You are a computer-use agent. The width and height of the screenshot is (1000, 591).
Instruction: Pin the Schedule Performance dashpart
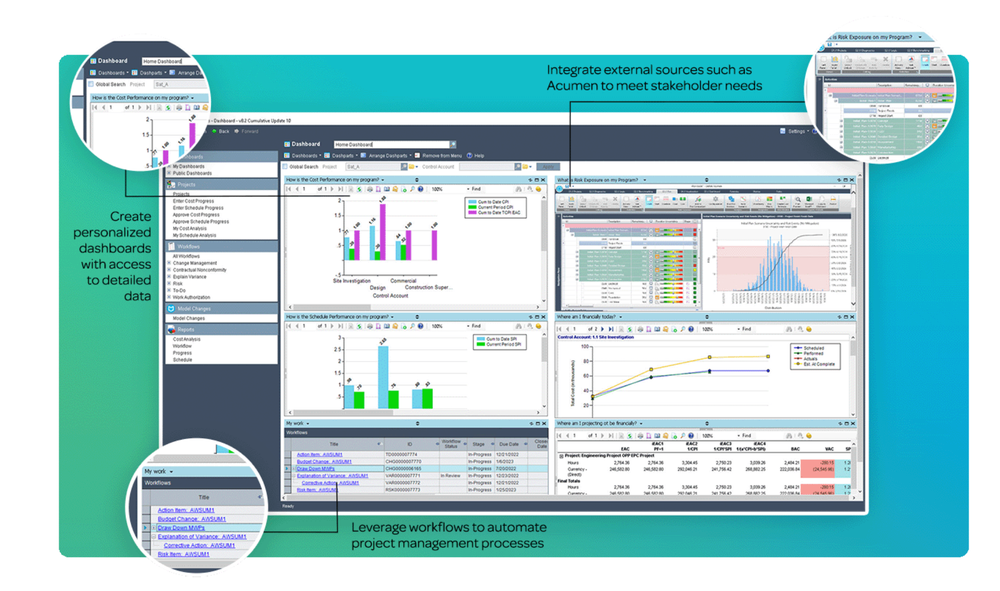click(530, 317)
